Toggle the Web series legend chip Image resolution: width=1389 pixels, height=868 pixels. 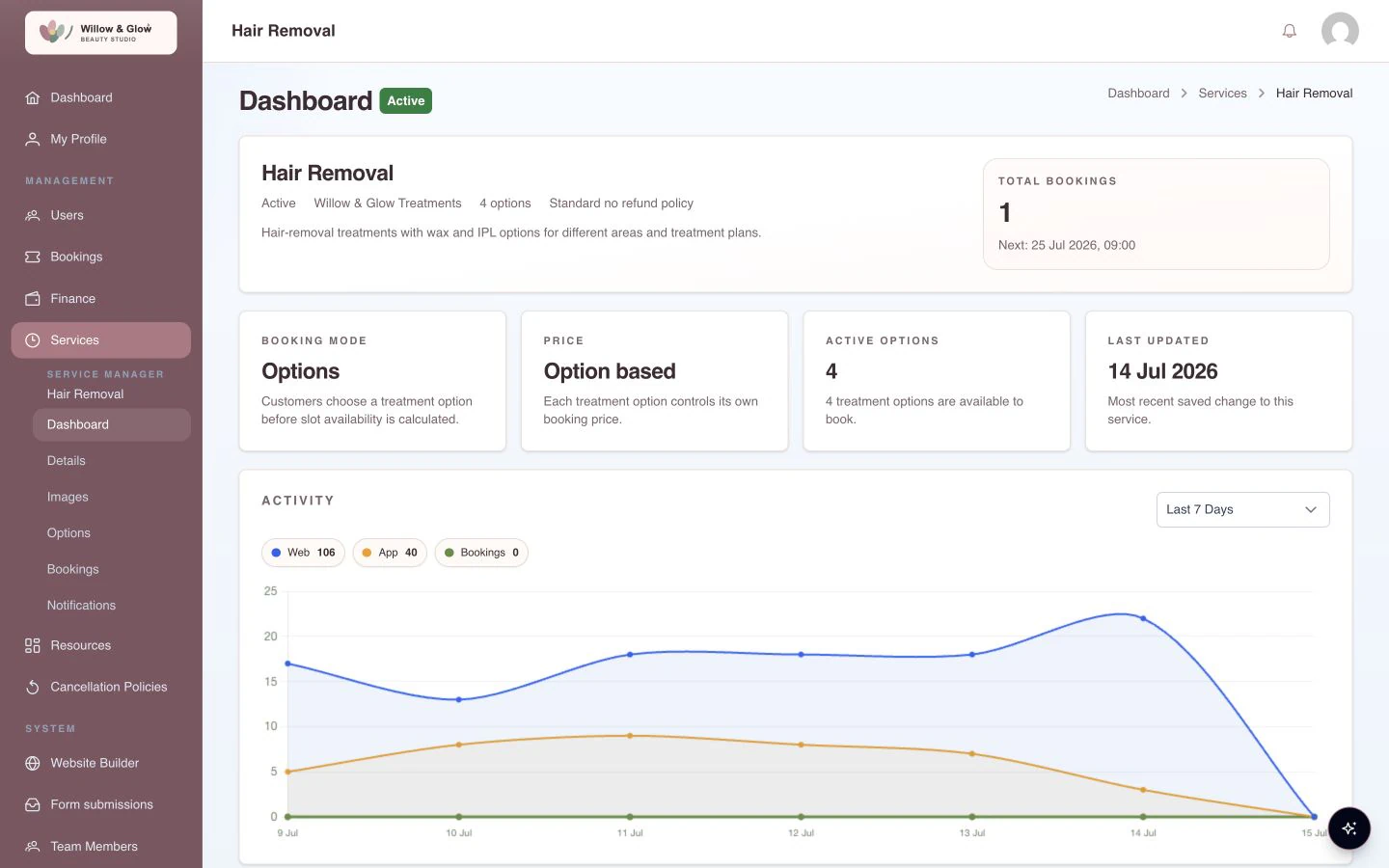click(x=303, y=553)
